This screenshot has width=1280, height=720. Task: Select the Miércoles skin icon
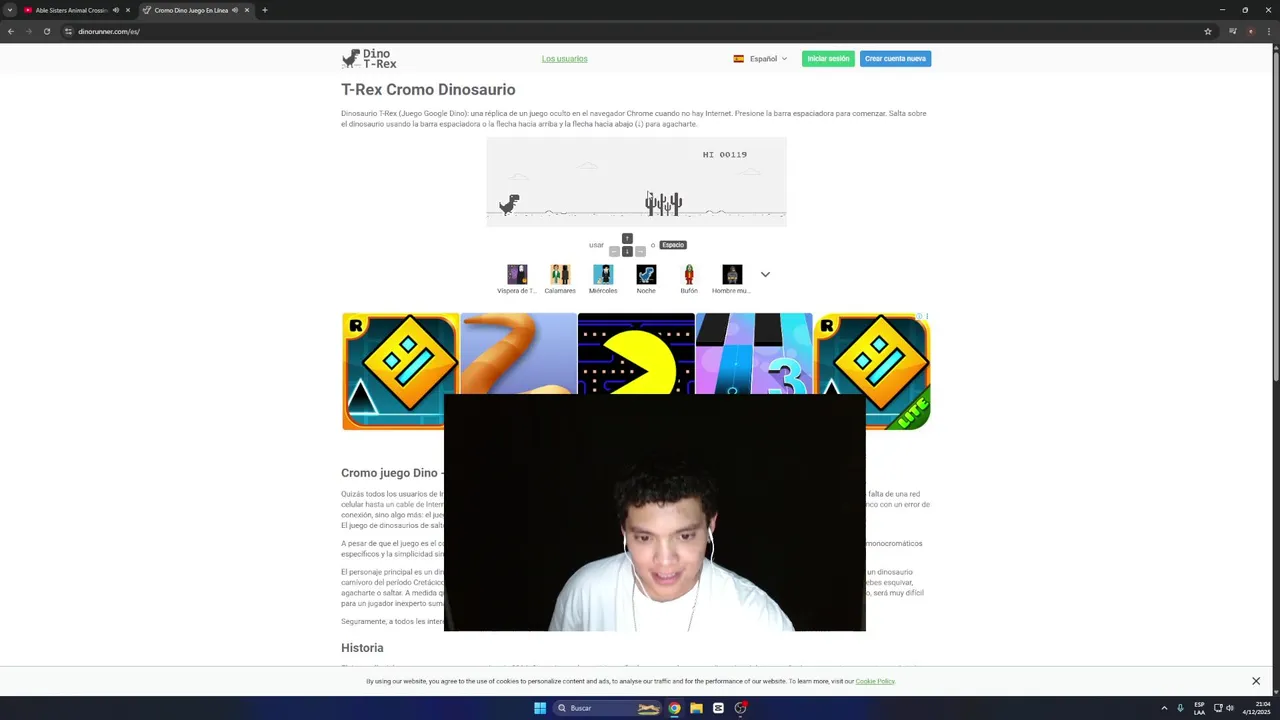603,274
